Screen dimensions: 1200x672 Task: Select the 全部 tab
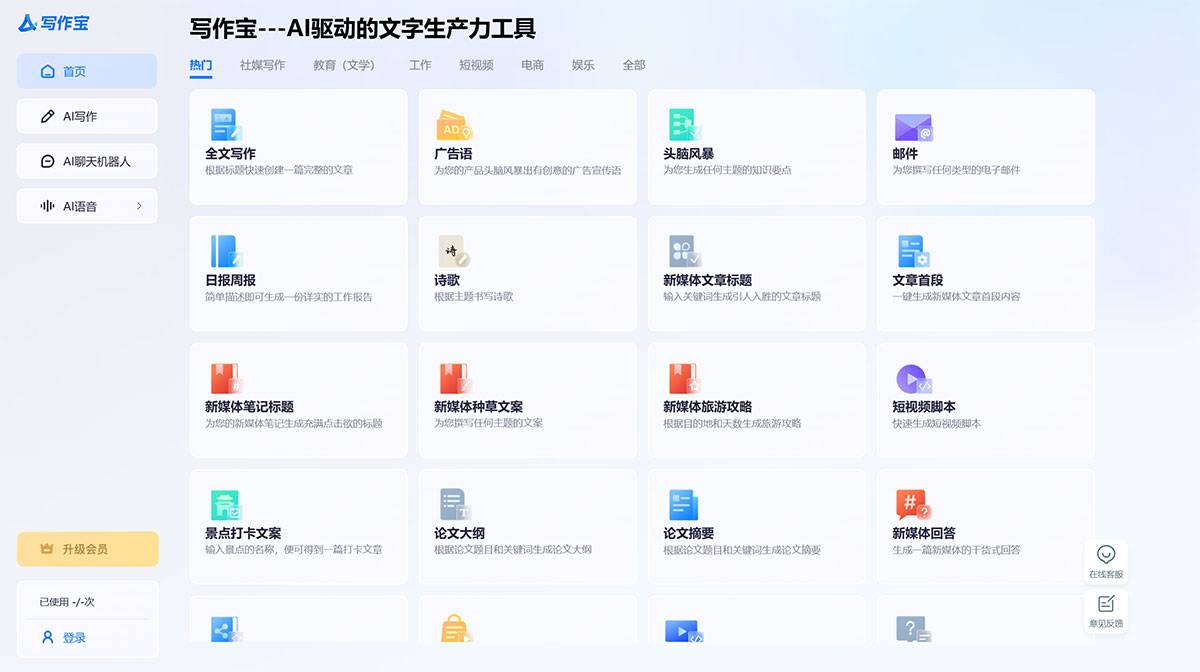tap(633, 64)
